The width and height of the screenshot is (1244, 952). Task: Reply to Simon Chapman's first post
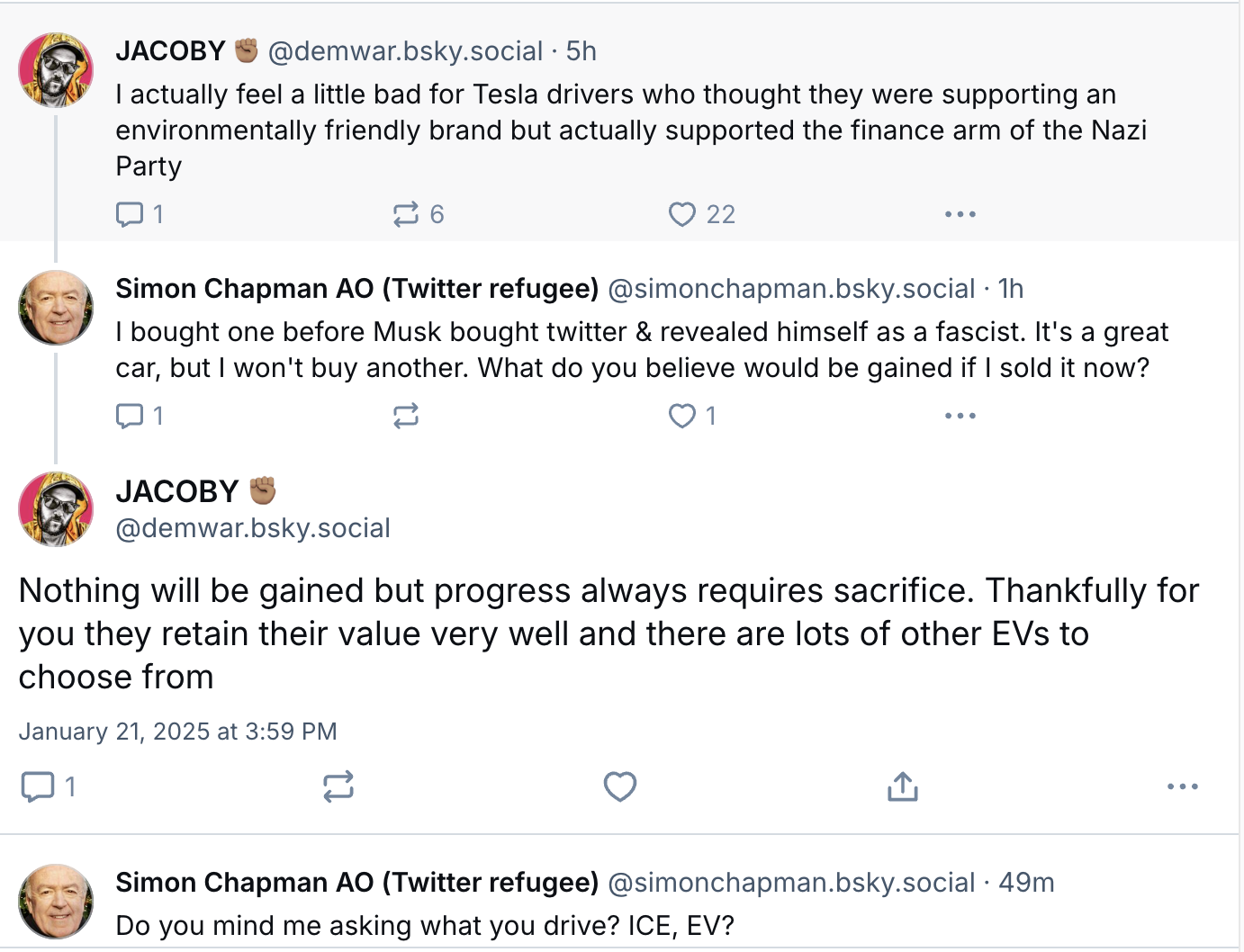[x=131, y=416]
